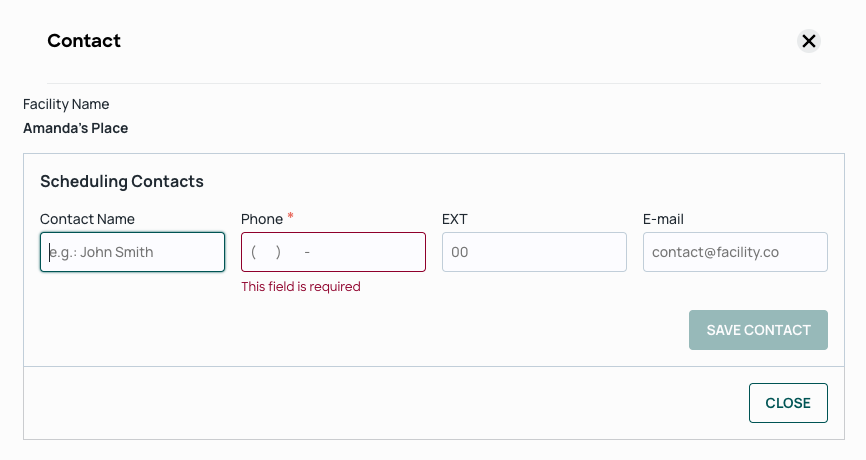Screen dimensions: 866x460
Task: Click the Phone field label
Action: click(262, 219)
